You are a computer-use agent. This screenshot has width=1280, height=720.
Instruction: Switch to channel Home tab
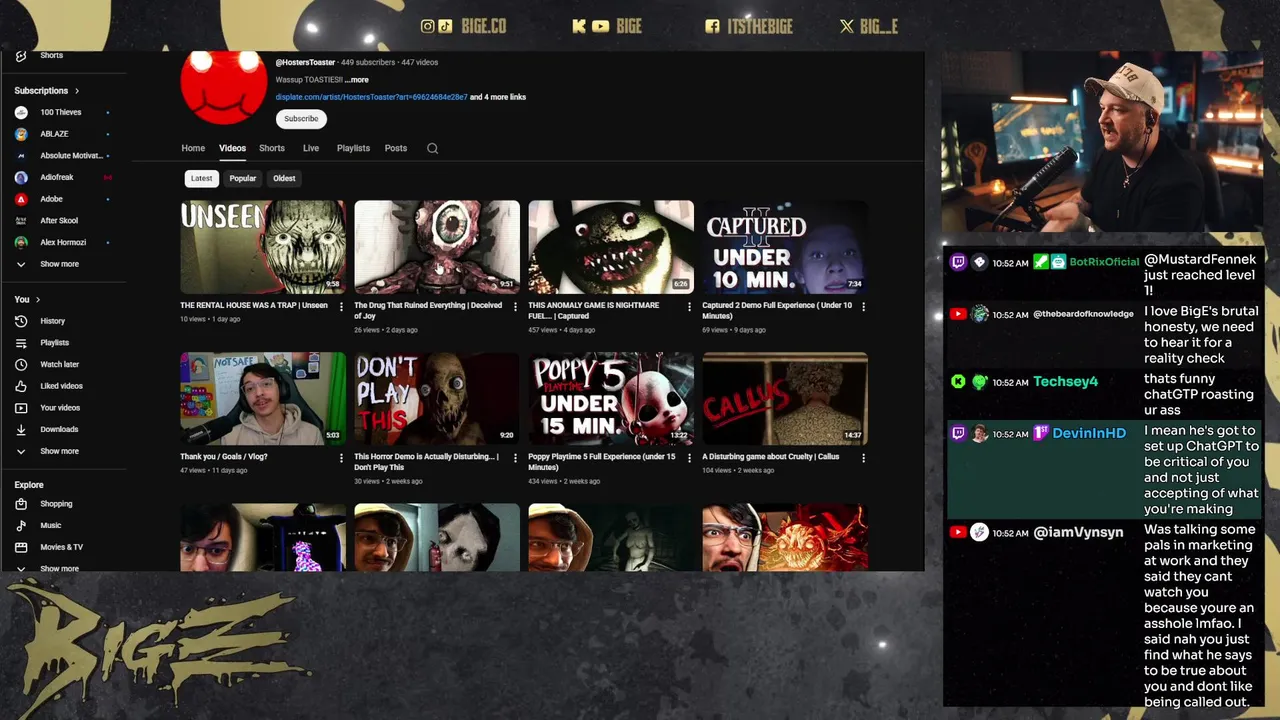[x=193, y=148]
